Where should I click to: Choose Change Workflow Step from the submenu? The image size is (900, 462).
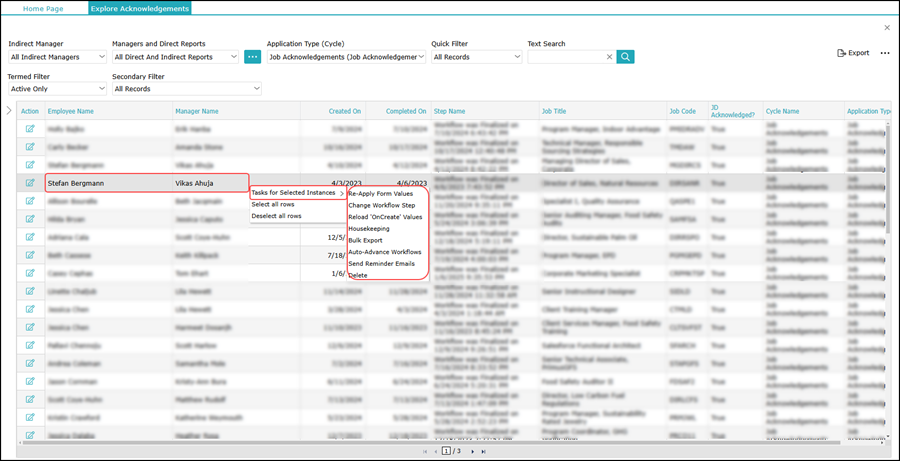click(x=381, y=205)
